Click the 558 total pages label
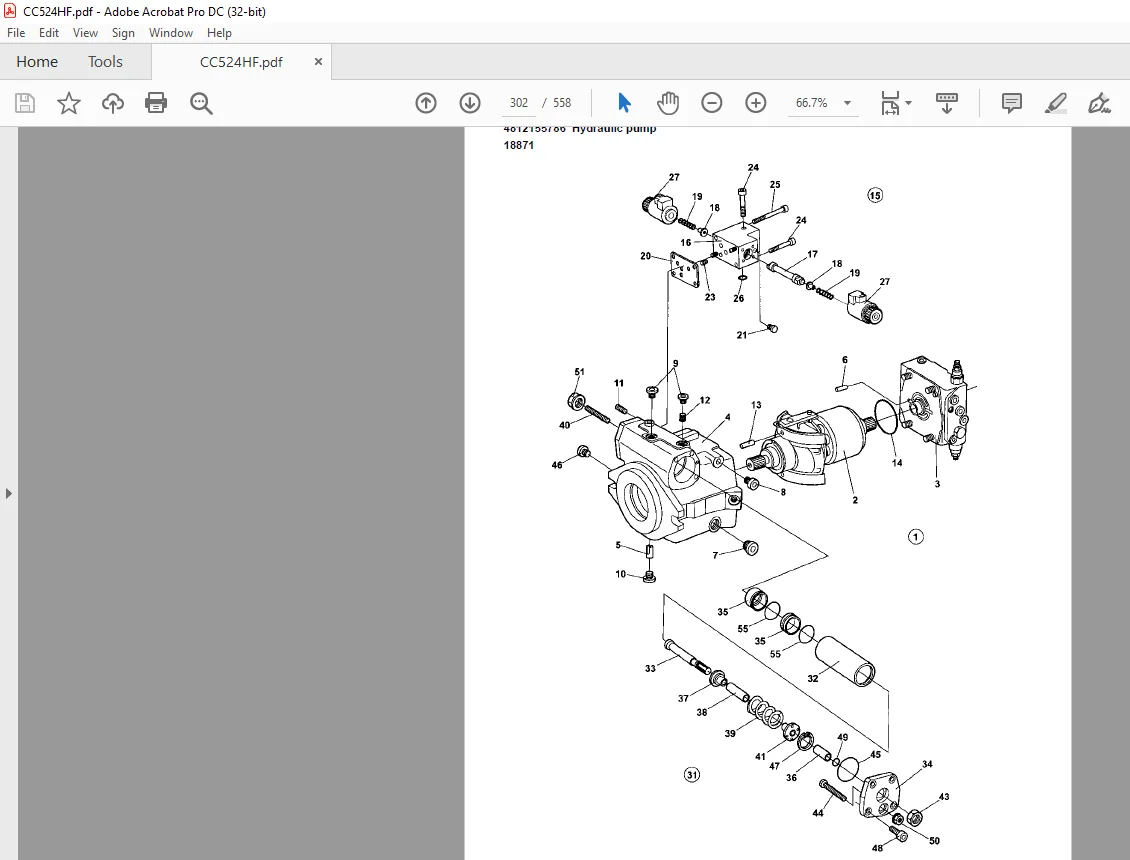This screenshot has height=860, width=1130. click(x=562, y=103)
